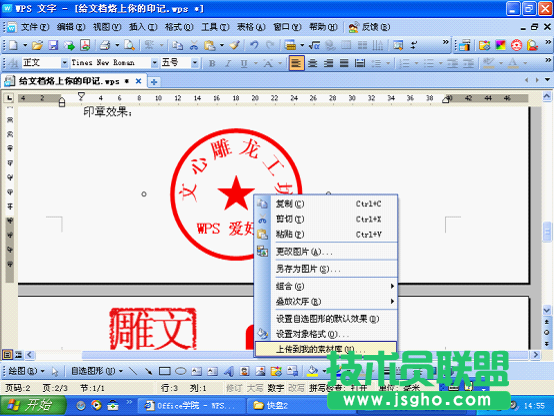
Task: Toggle 改写 overwrite mode in status bar
Action: (x=296, y=388)
